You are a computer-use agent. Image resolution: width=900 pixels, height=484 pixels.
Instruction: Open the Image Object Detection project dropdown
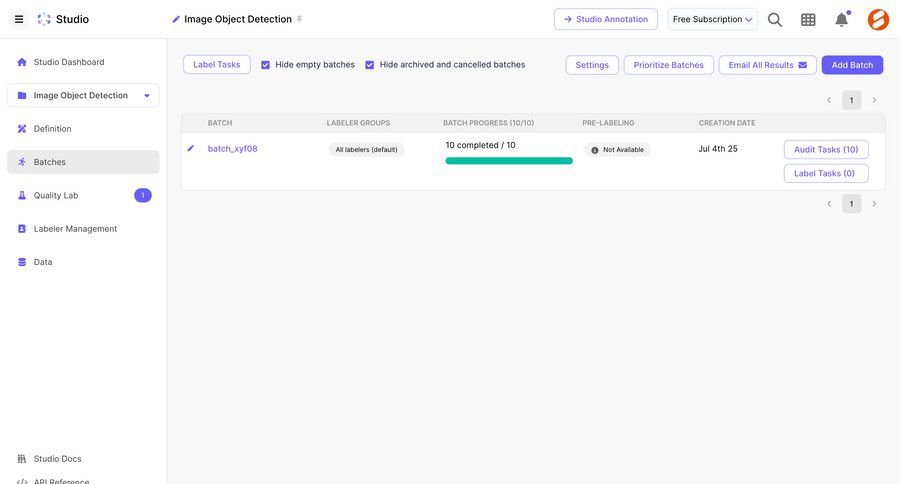pos(83,95)
